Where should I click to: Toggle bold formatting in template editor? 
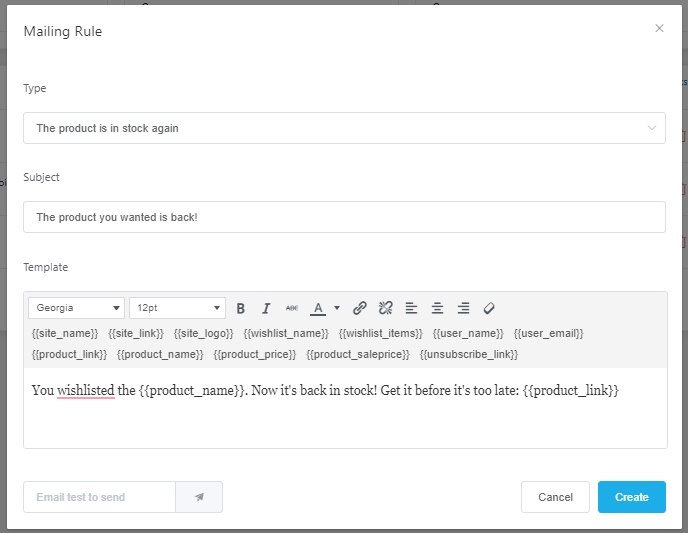click(241, 308)
